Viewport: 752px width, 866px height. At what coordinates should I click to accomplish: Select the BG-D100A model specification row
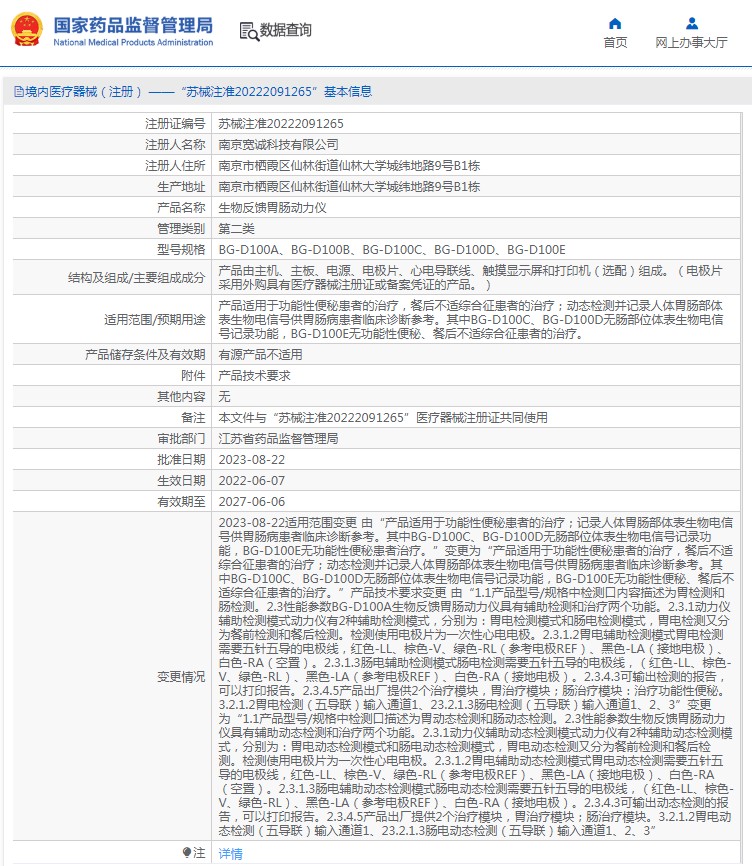[x=392, y=250]
